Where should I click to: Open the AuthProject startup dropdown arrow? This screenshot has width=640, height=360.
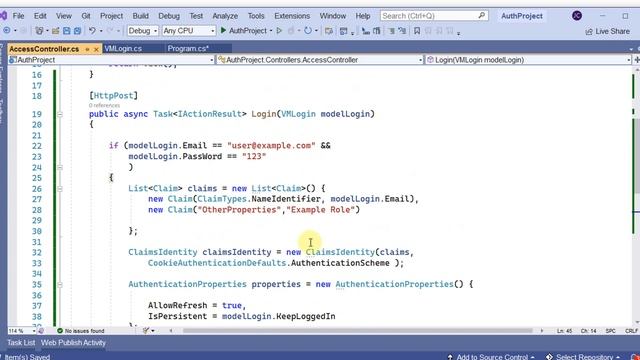pos(271,31)
